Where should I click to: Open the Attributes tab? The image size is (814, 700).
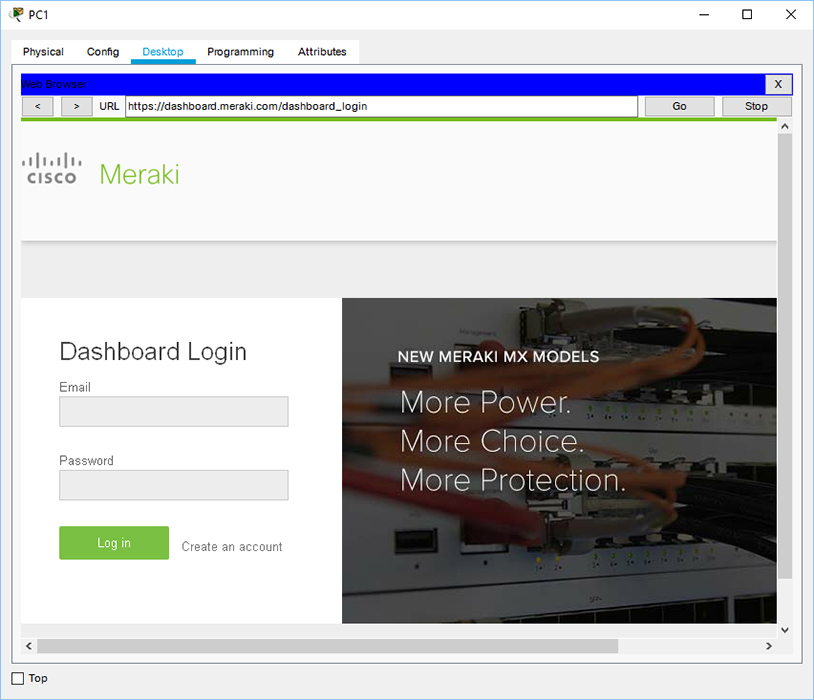point(322,52)
